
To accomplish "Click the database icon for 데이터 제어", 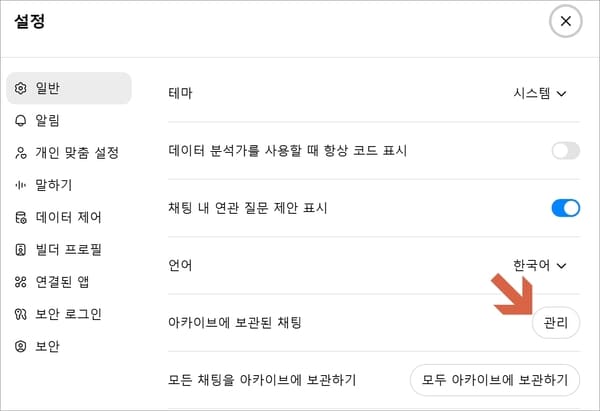I will coord(21,217).
